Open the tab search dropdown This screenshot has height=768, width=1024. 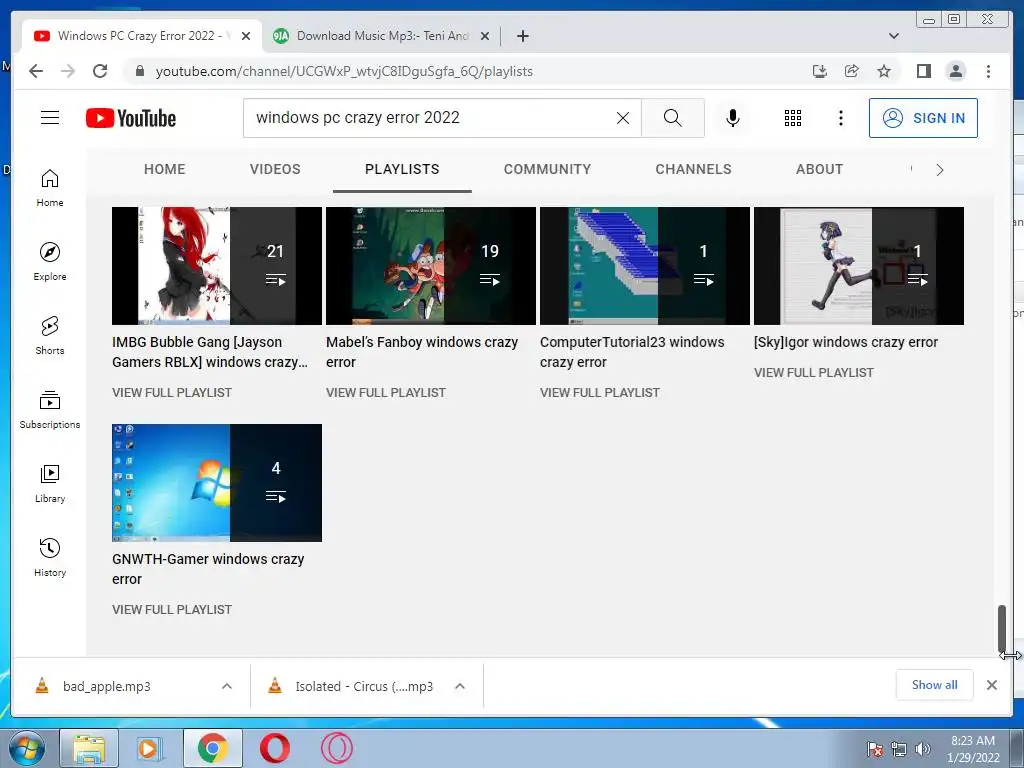click(893, 36)
